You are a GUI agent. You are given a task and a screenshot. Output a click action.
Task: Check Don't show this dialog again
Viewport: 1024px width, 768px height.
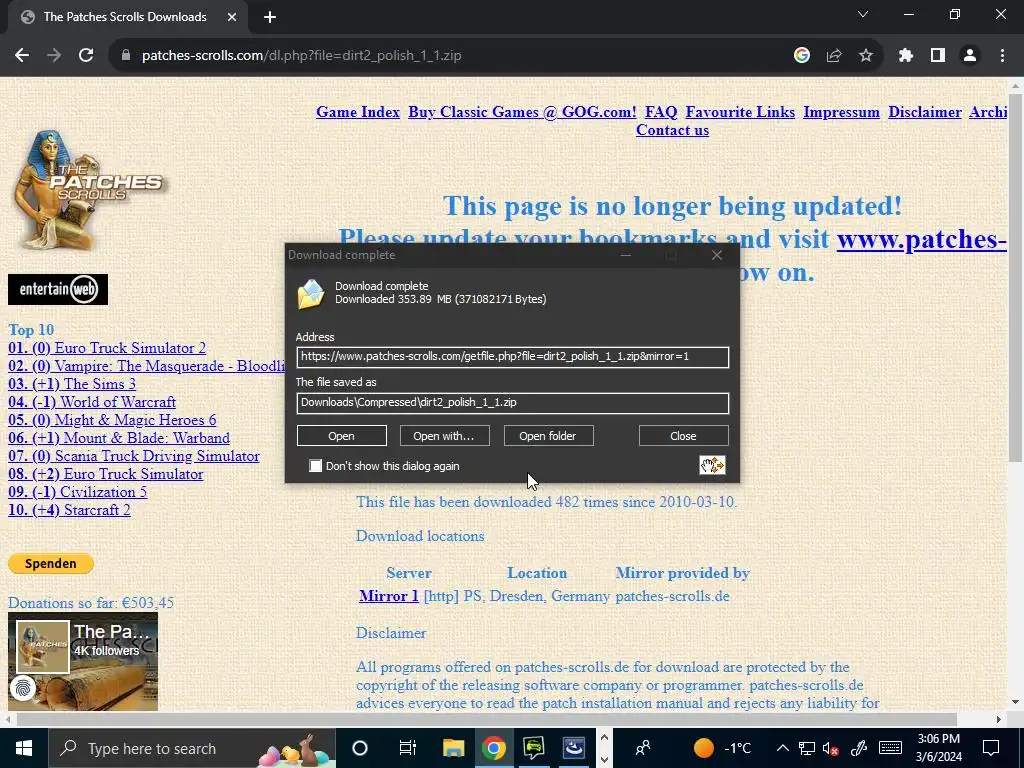pos(315,466)
